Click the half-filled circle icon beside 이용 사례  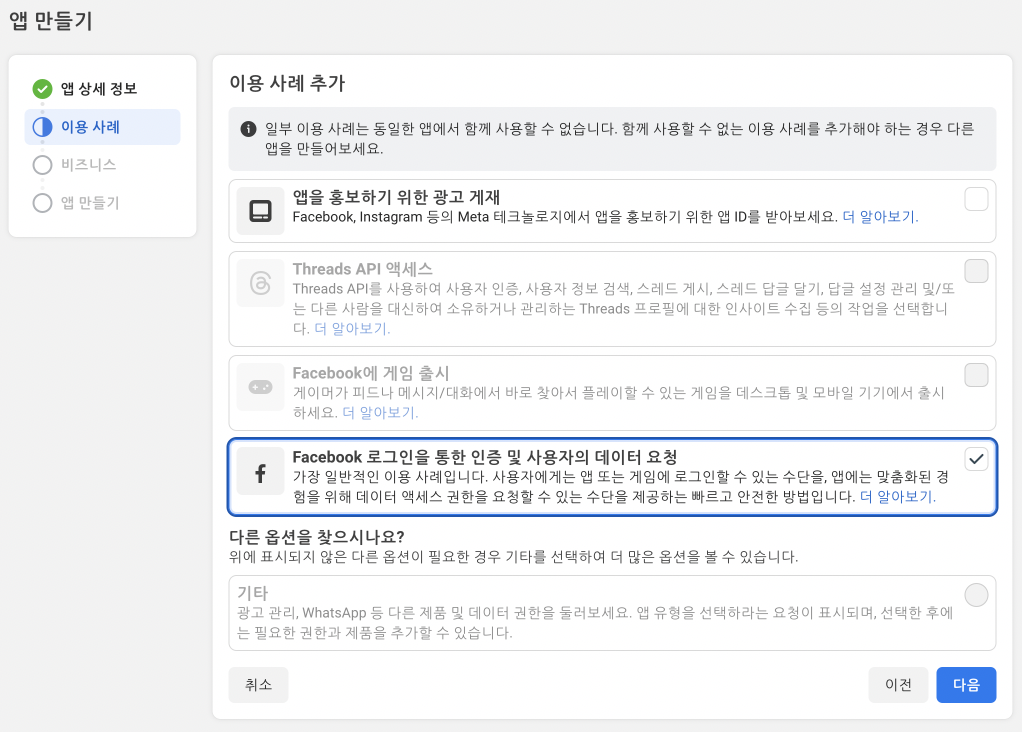(42, 126)
